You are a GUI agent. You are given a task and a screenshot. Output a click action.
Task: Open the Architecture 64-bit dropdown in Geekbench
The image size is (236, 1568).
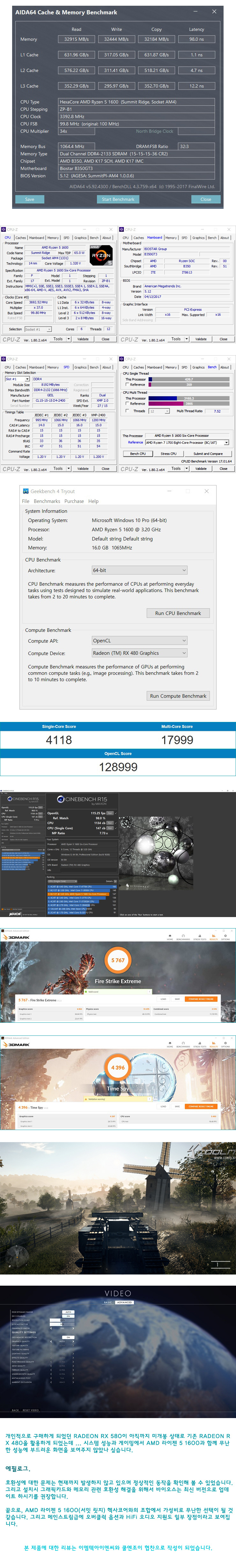pyautogui.click(x=139, y=570)
